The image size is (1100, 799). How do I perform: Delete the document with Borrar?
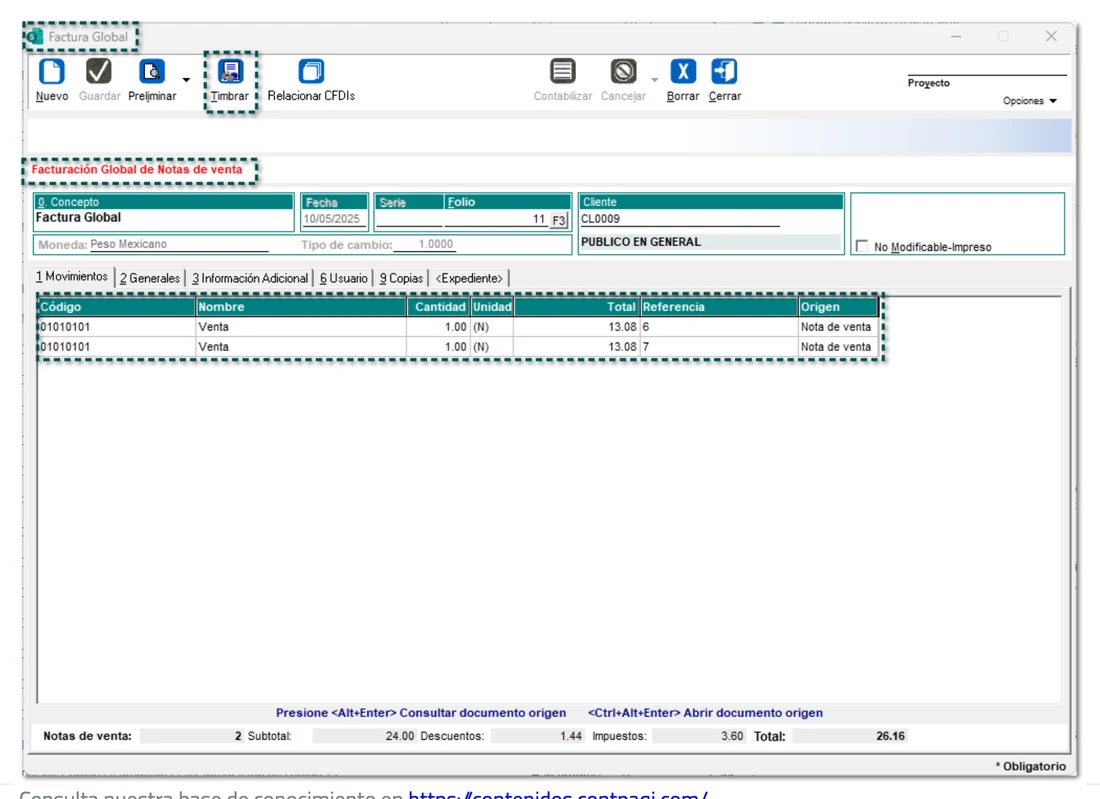point(683,81)
